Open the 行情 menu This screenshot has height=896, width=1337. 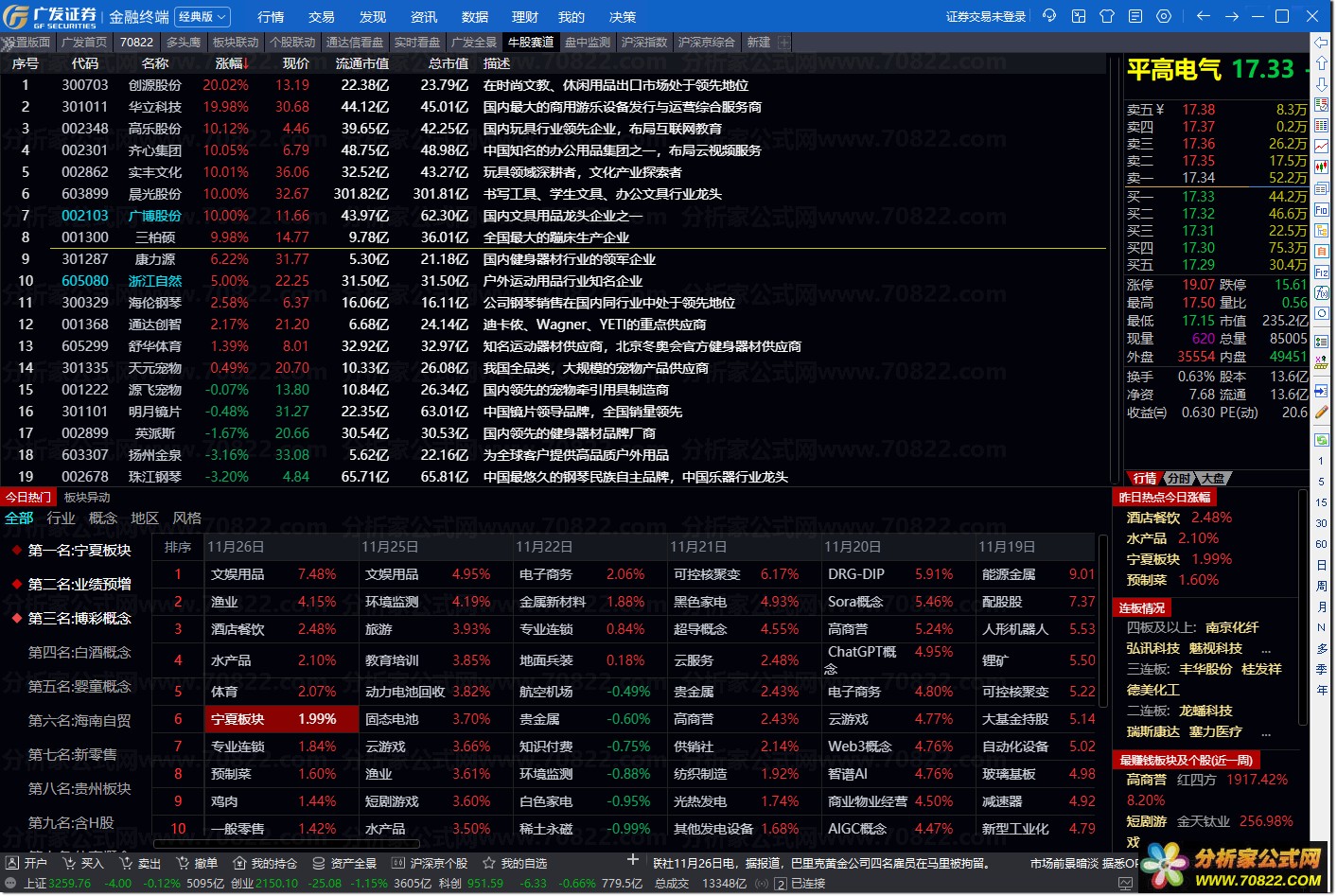tap(271, 17)
